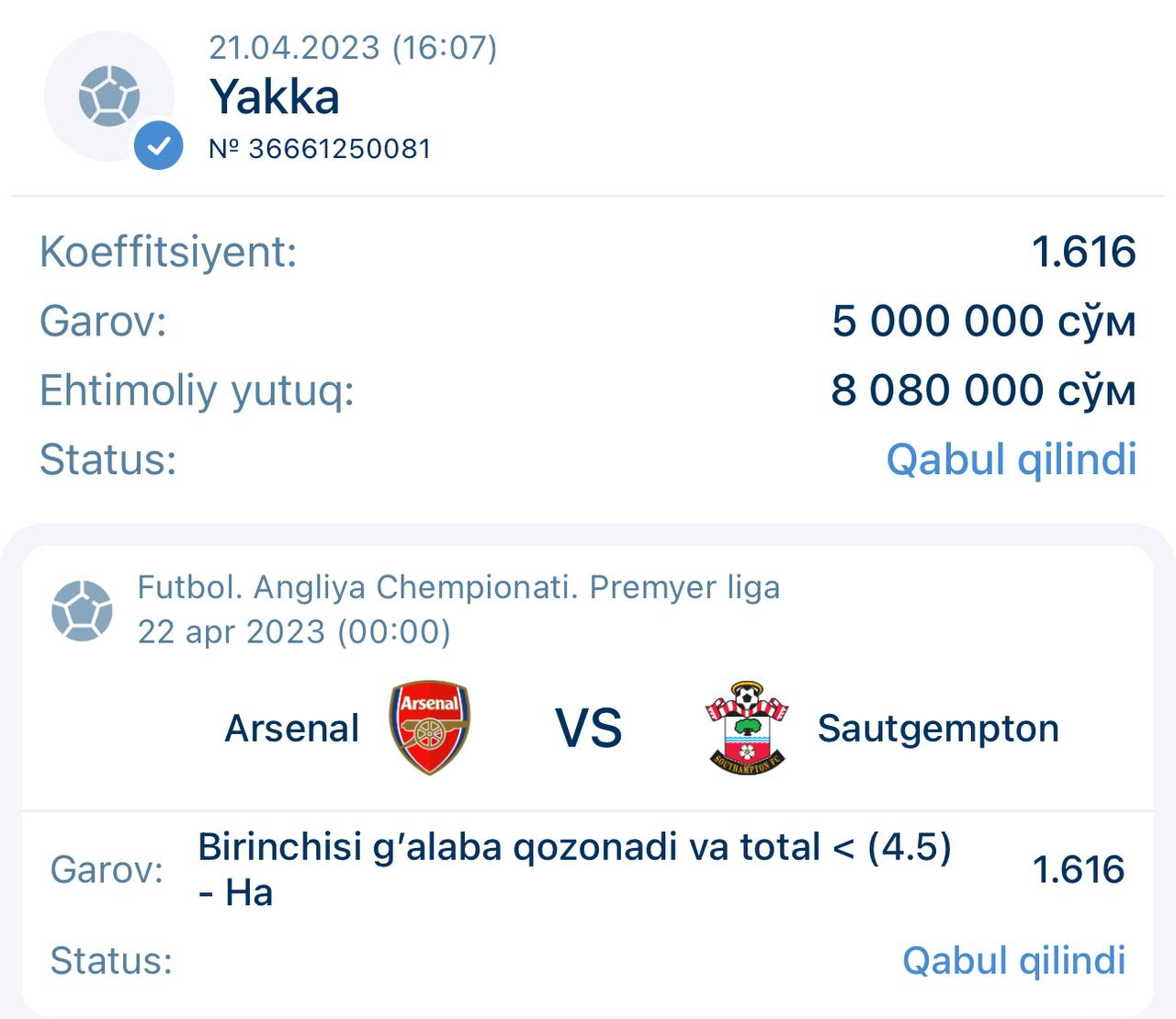Click the Southampton club crest
The height and width of the screenshot is (1019, 1176).
(747, 728)
